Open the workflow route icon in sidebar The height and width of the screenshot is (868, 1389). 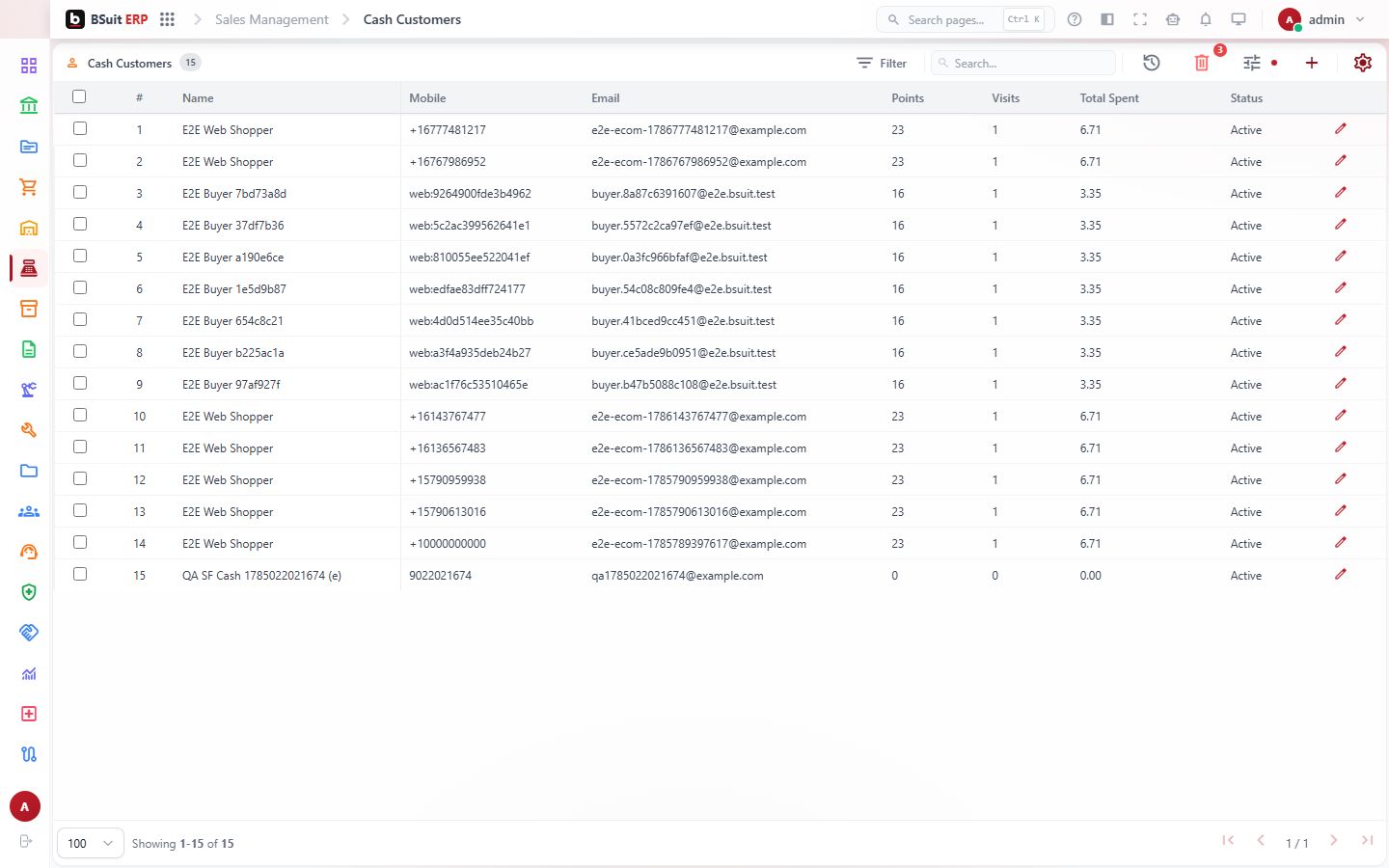29,754
